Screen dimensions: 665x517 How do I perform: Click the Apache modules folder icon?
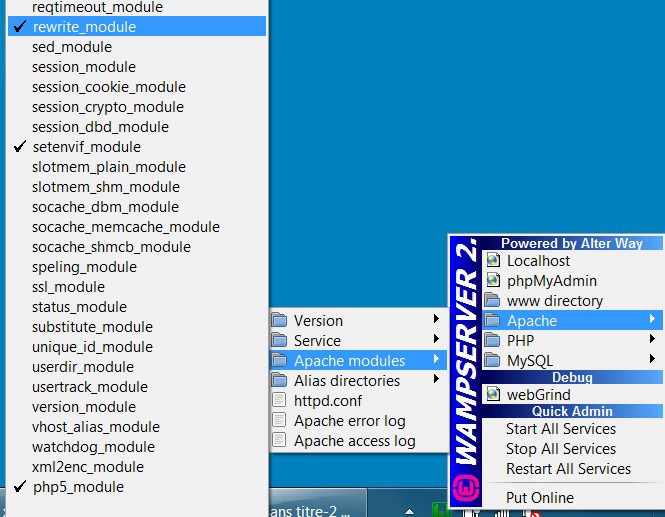coord(279,360)
